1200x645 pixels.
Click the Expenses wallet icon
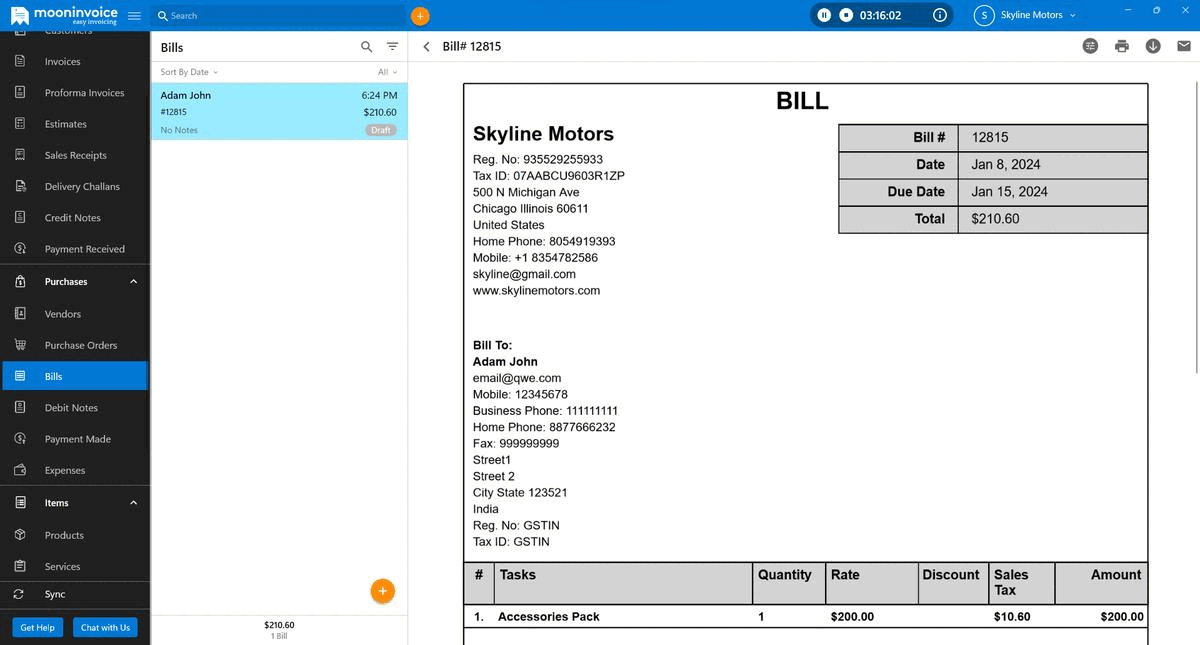(20, 470)
